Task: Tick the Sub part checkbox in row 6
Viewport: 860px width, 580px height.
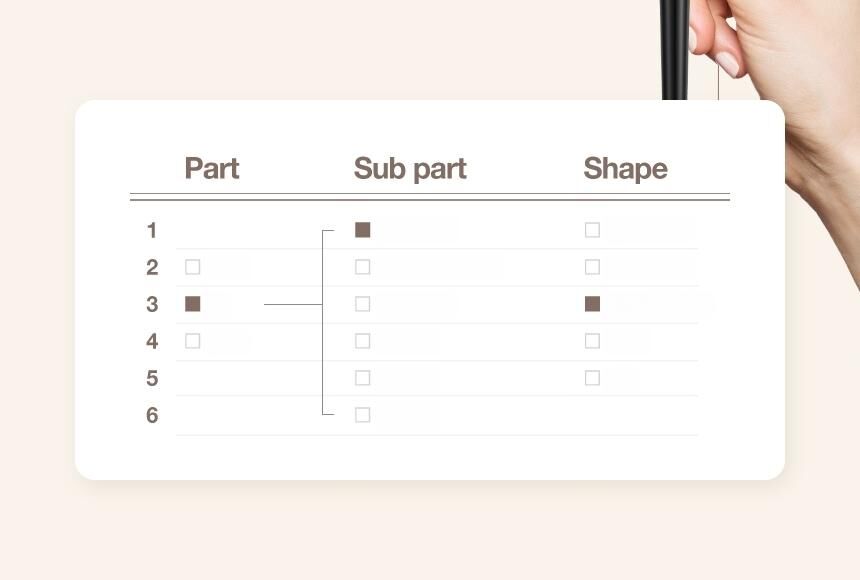Action: point(363,415)
